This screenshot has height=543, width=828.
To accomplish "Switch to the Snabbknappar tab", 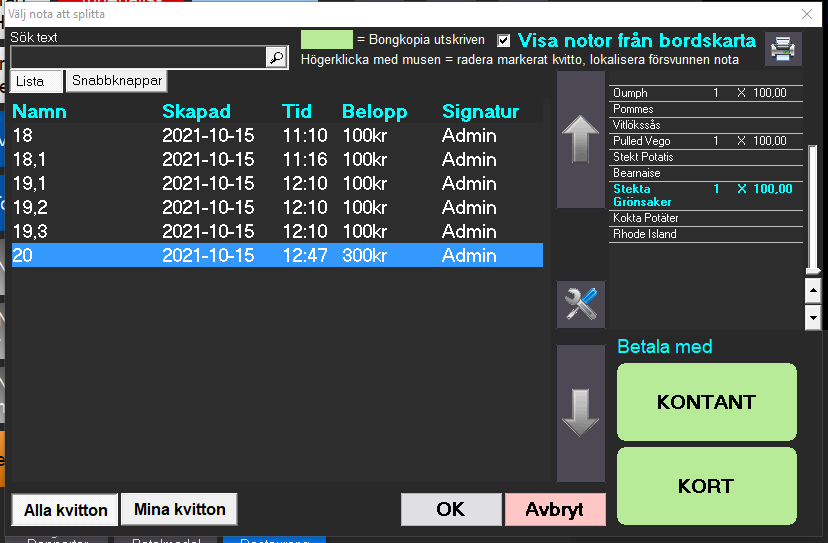I will (116, 81).
